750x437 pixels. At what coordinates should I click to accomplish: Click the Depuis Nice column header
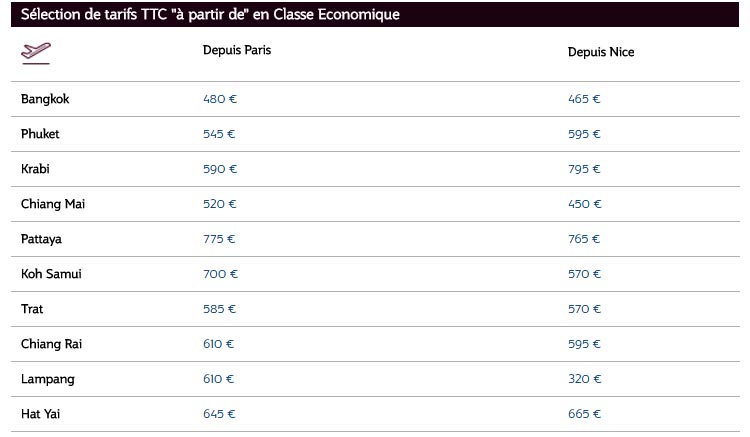[601, 52]
